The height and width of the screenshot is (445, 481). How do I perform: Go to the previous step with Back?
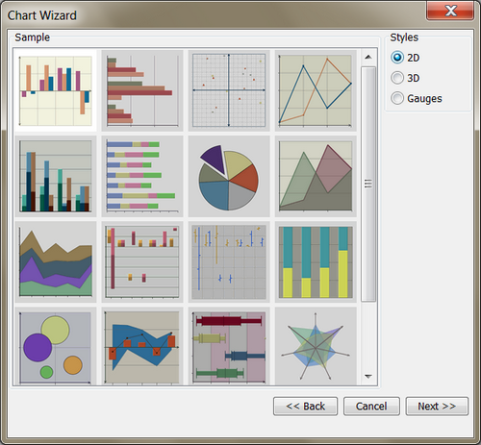305,406
